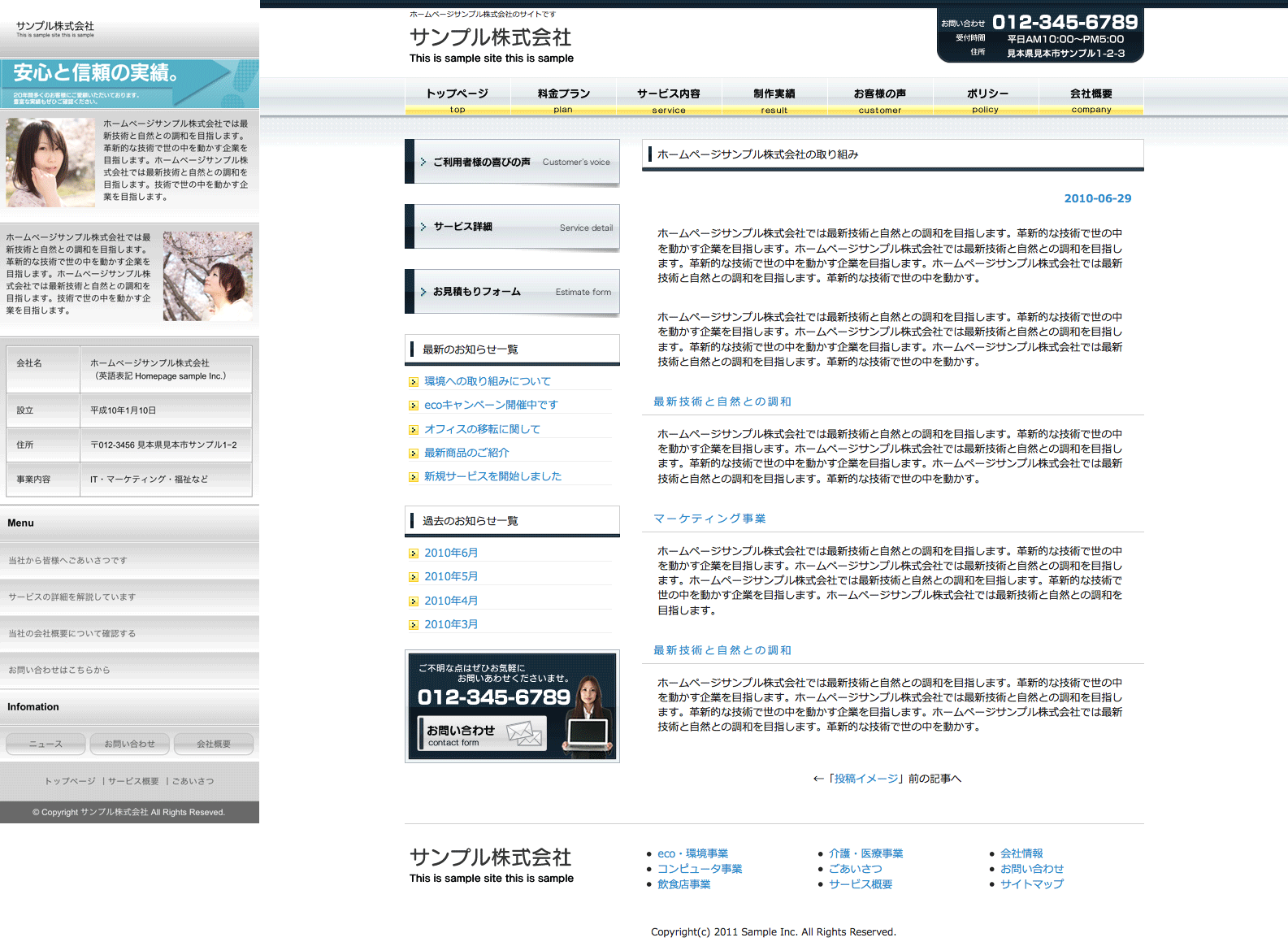Click the サイトマップ footer link
Screen dimensions: 1288x942
tap(1031, 884)
